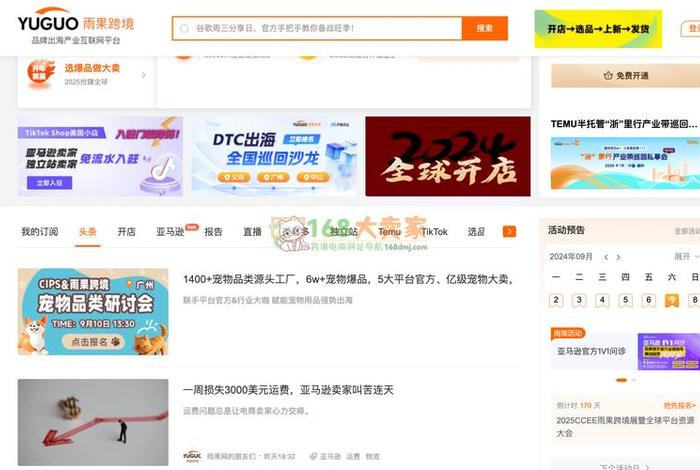The width and height of the screenshot is (700, 470).
Task: Open the TEMU半托管产业带巡回 headline
Action: 624,124
